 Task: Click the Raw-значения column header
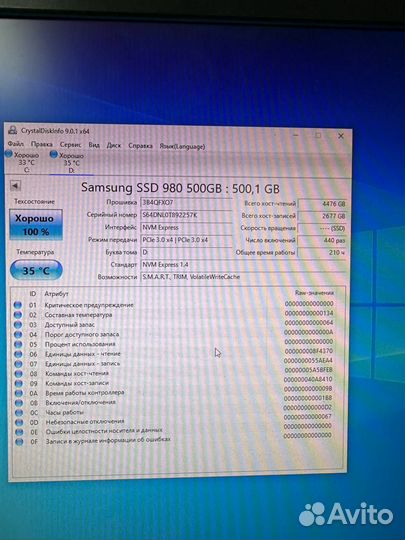tap(314, 293)
